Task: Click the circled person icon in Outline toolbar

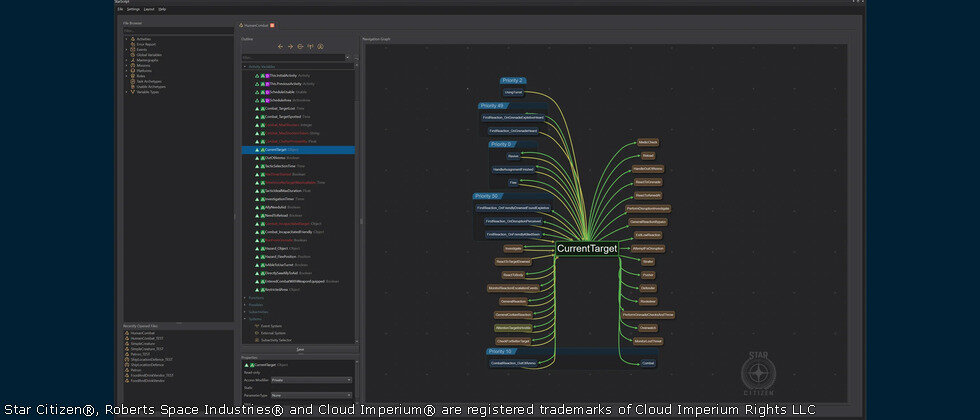Action: click(320, 46)
